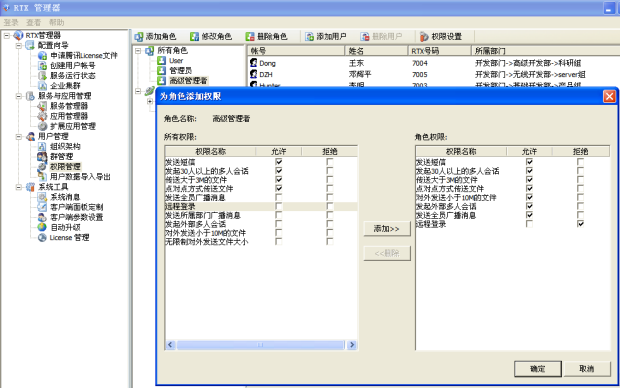Screen dimensions: 620x388
Task: Click the 权限设置 toolbar icon
Action: click(424, 37)
